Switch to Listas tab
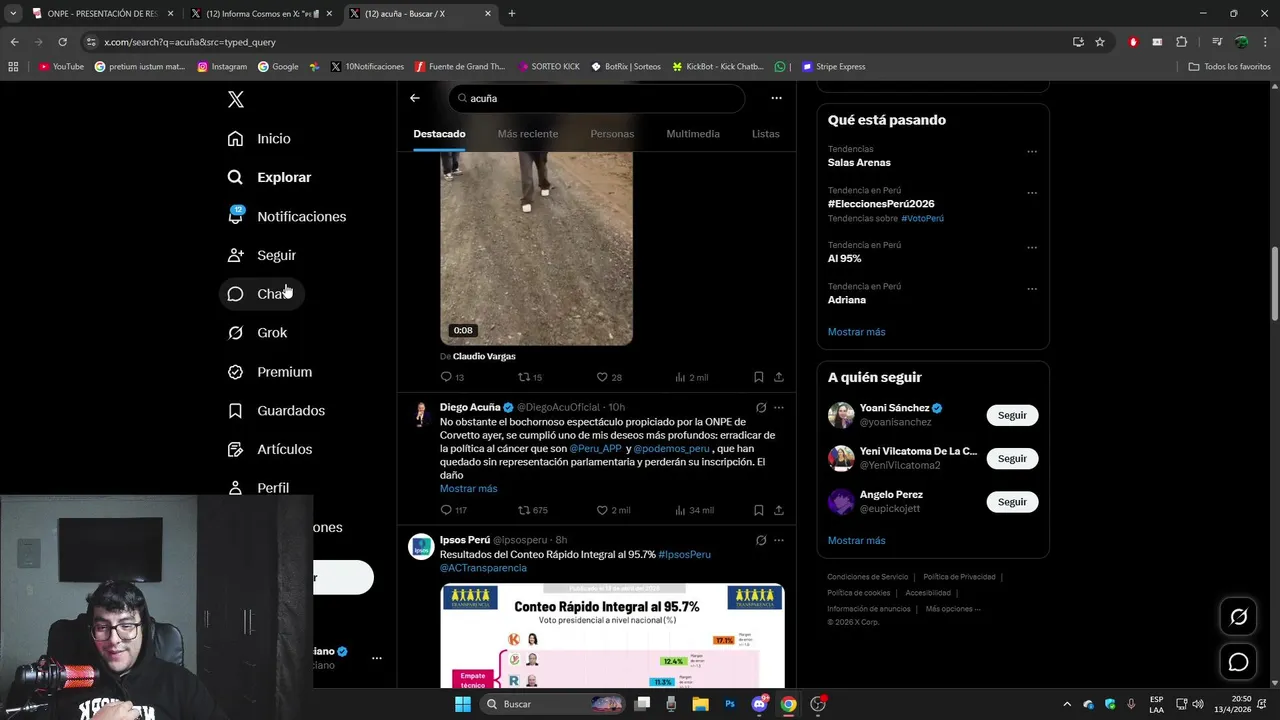Viewport: 1280px width, 720px height. tap(765, 134)
